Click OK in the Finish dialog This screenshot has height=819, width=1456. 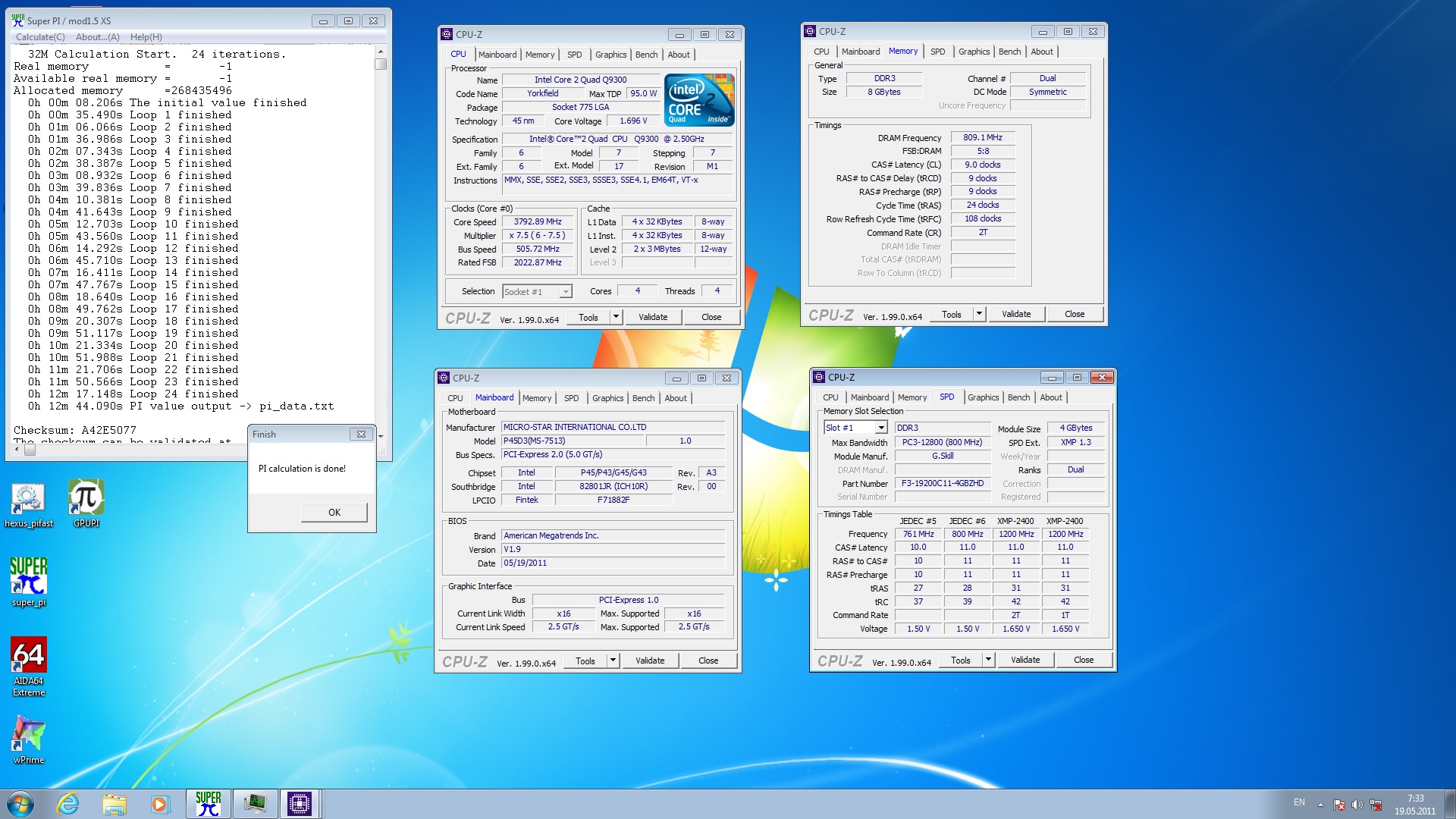tap(334, 513)
